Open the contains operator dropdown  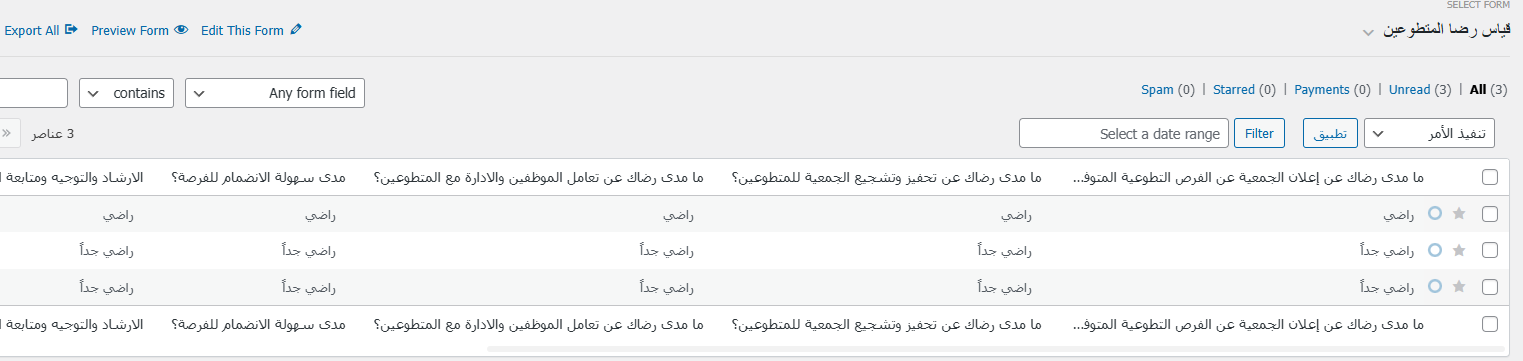(x=127, y=93)
